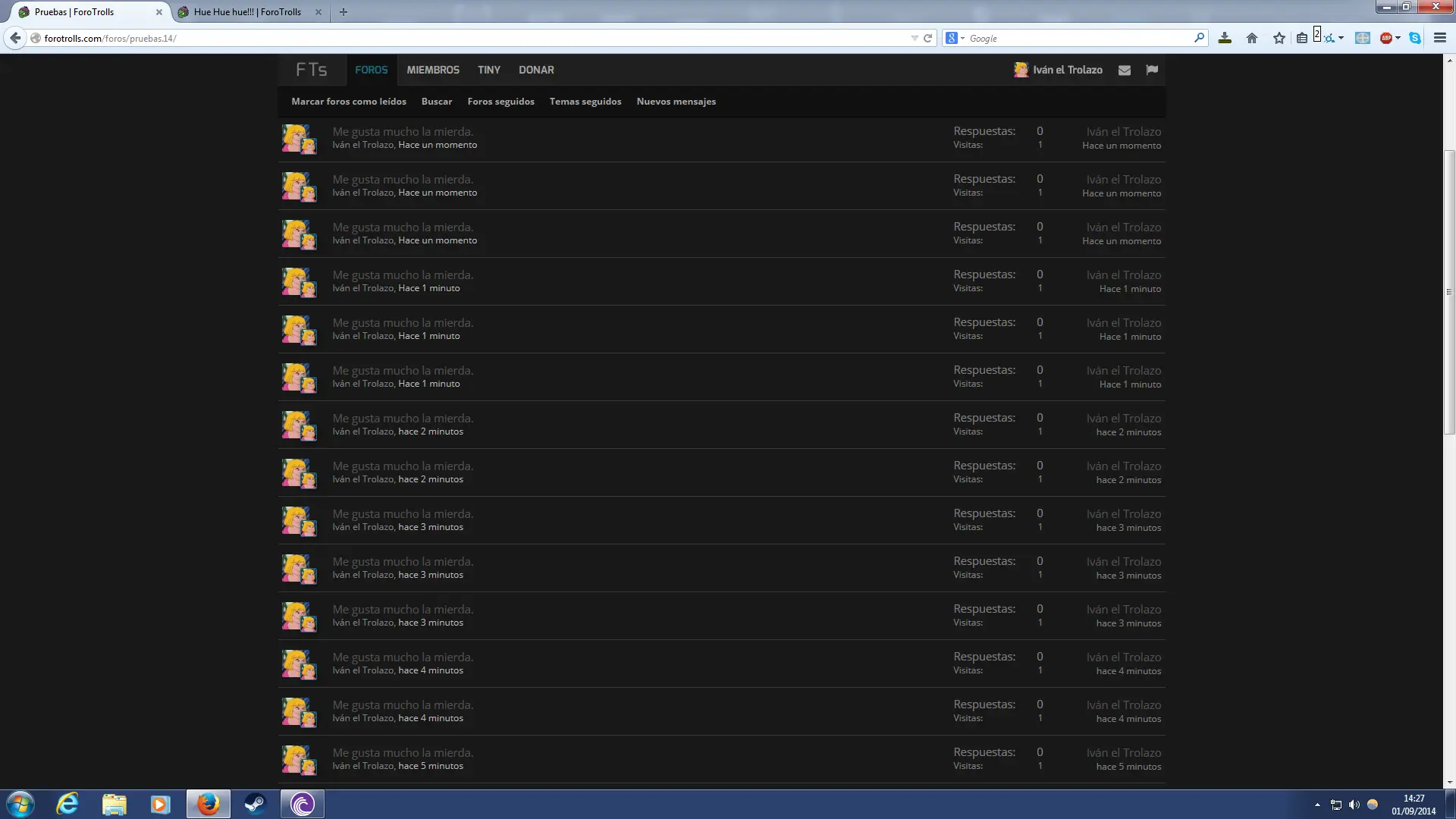Expand the dropdown arrow beside the sharing icon
Screen dimensions: 1456x819
click(x=1341, y=38)
